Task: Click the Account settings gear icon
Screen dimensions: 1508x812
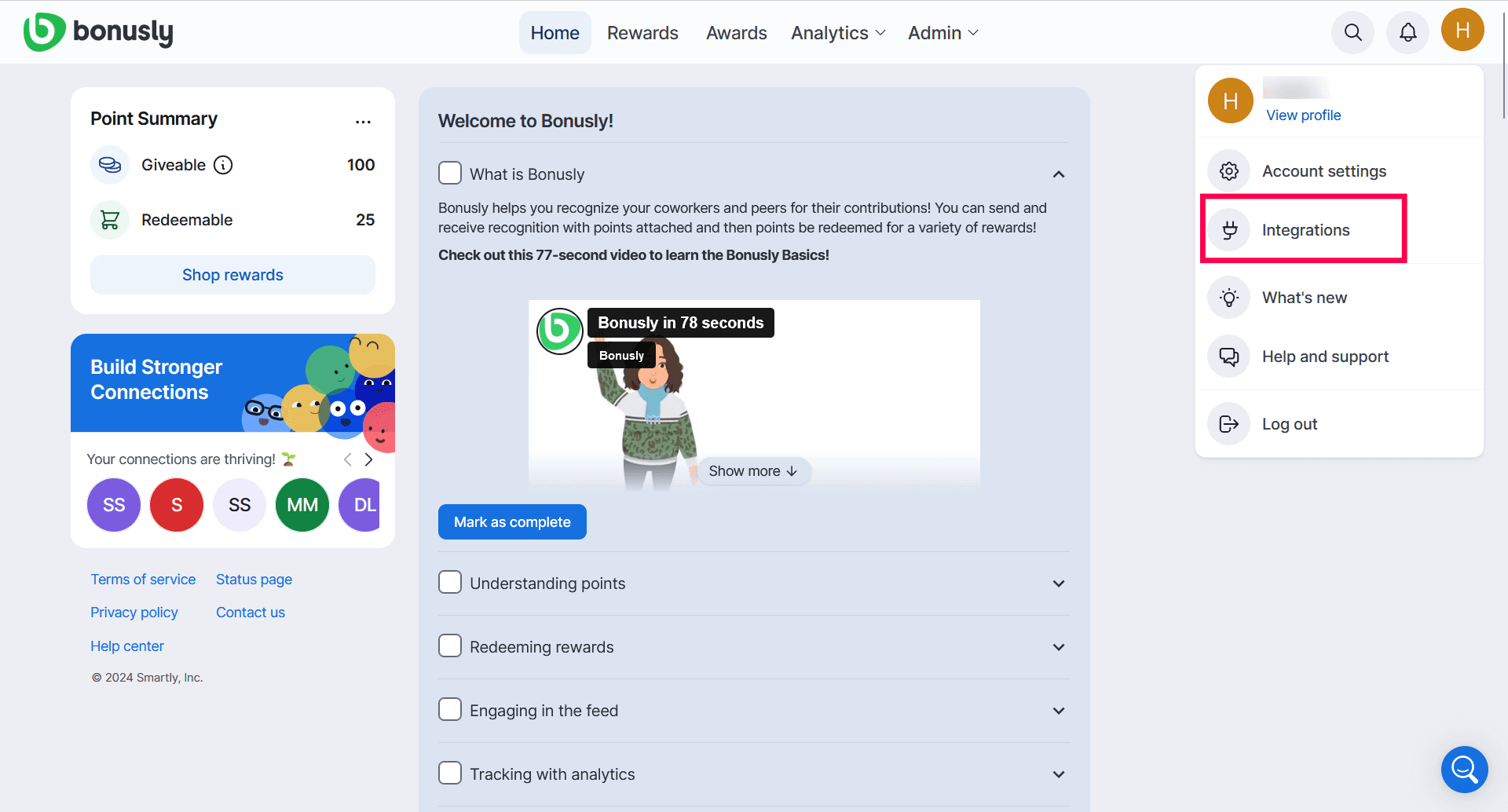Action: 1229,171
